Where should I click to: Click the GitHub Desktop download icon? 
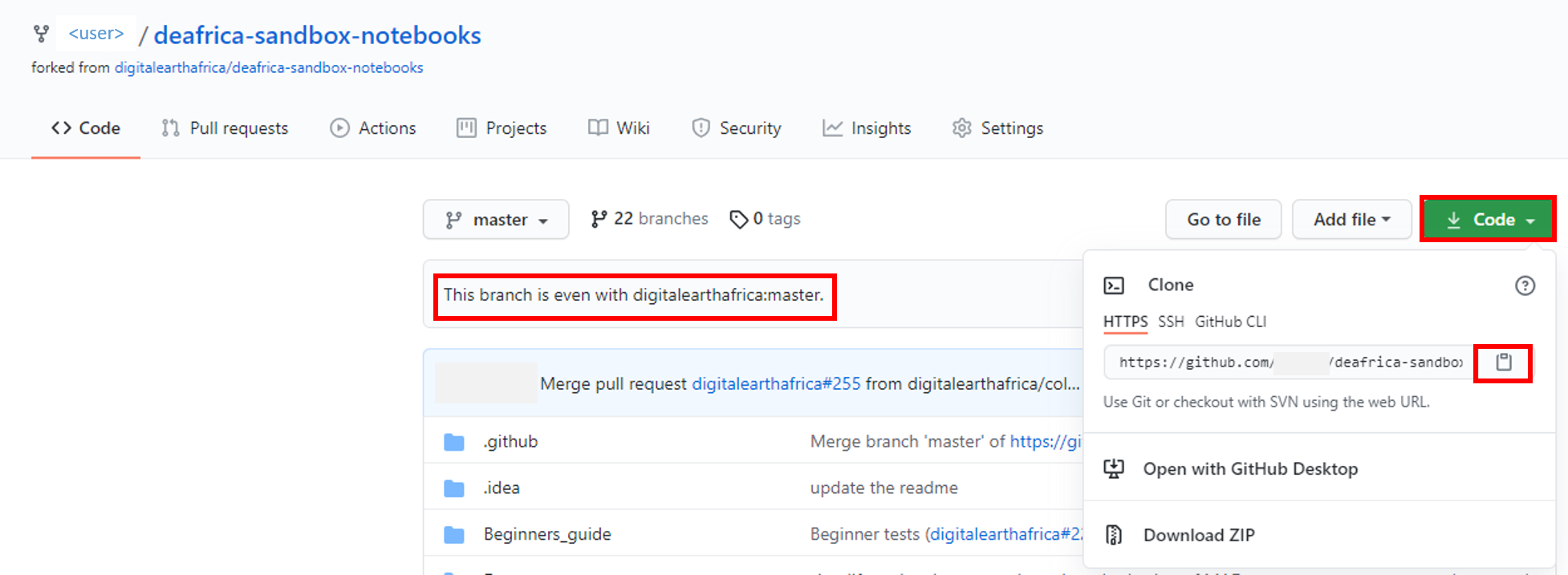pyautogui.click(x=1114, y=469)
